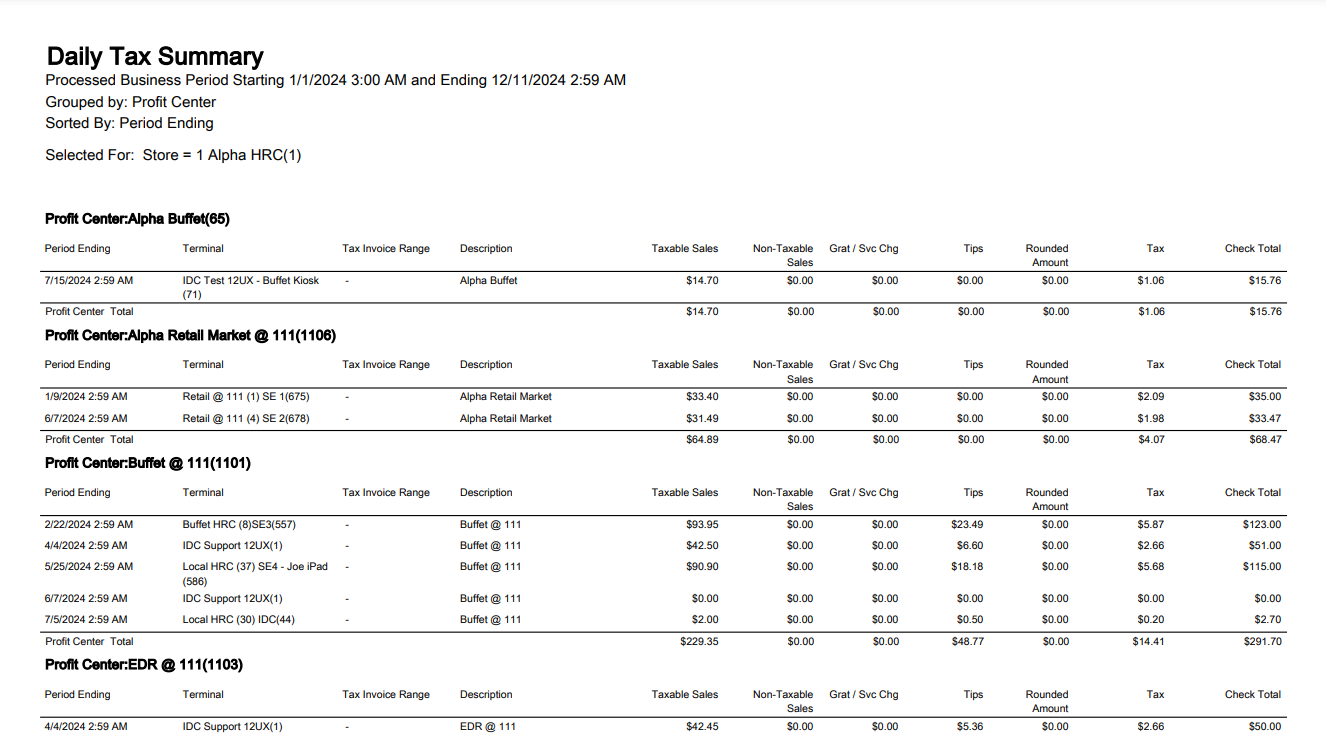Click the $123.00 check total value
Screen dimensions: 1326x734
(x=1262, y=525)
